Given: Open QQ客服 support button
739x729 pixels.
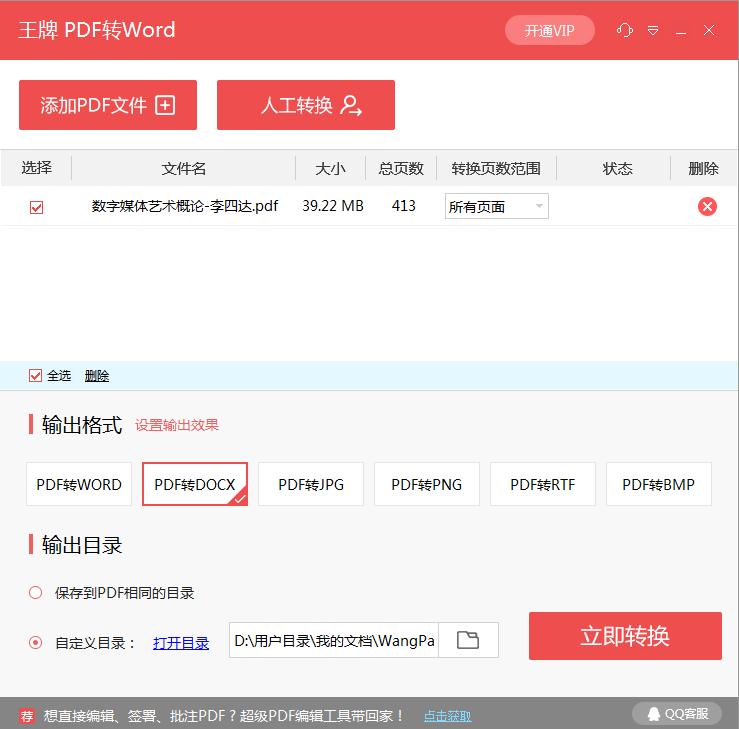Looking at the screenshot, I should pos(677,714).
